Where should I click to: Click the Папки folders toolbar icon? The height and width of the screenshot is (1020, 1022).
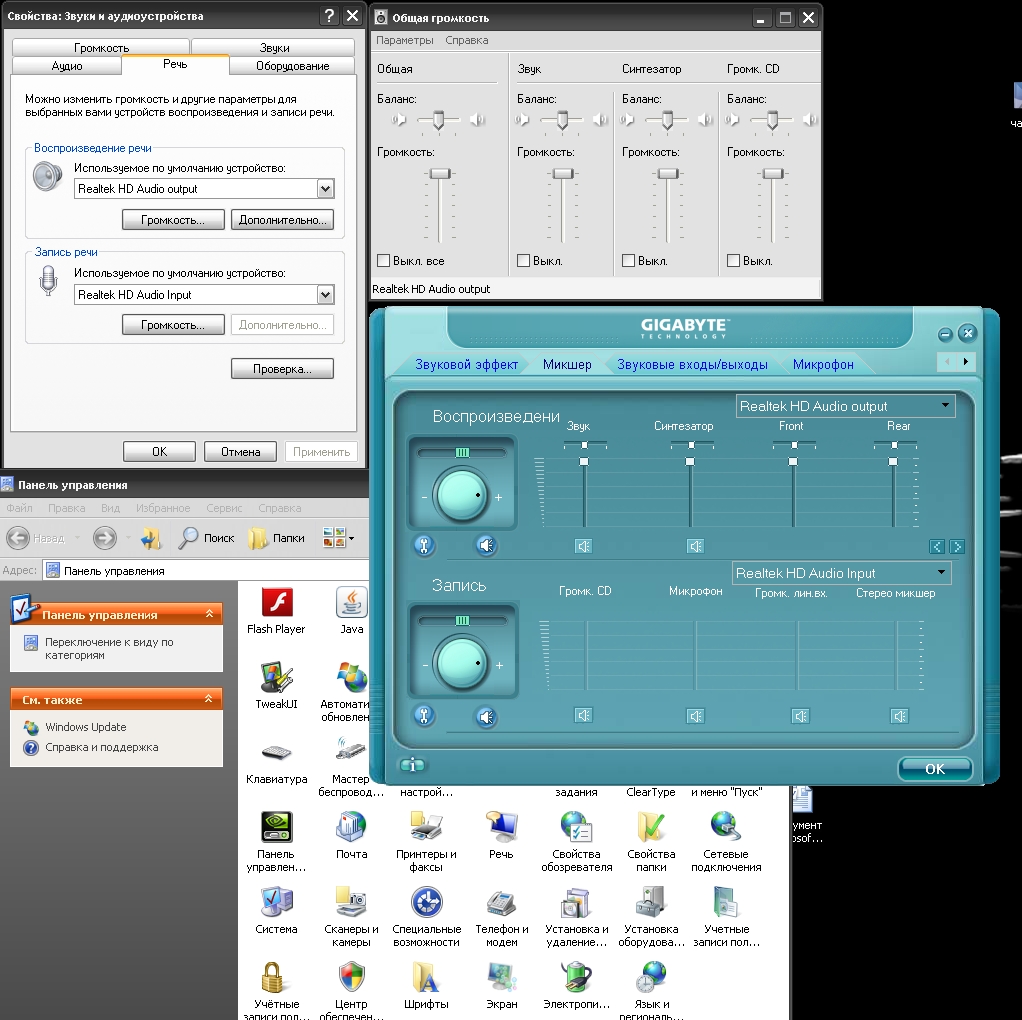[x=276, y=538]
